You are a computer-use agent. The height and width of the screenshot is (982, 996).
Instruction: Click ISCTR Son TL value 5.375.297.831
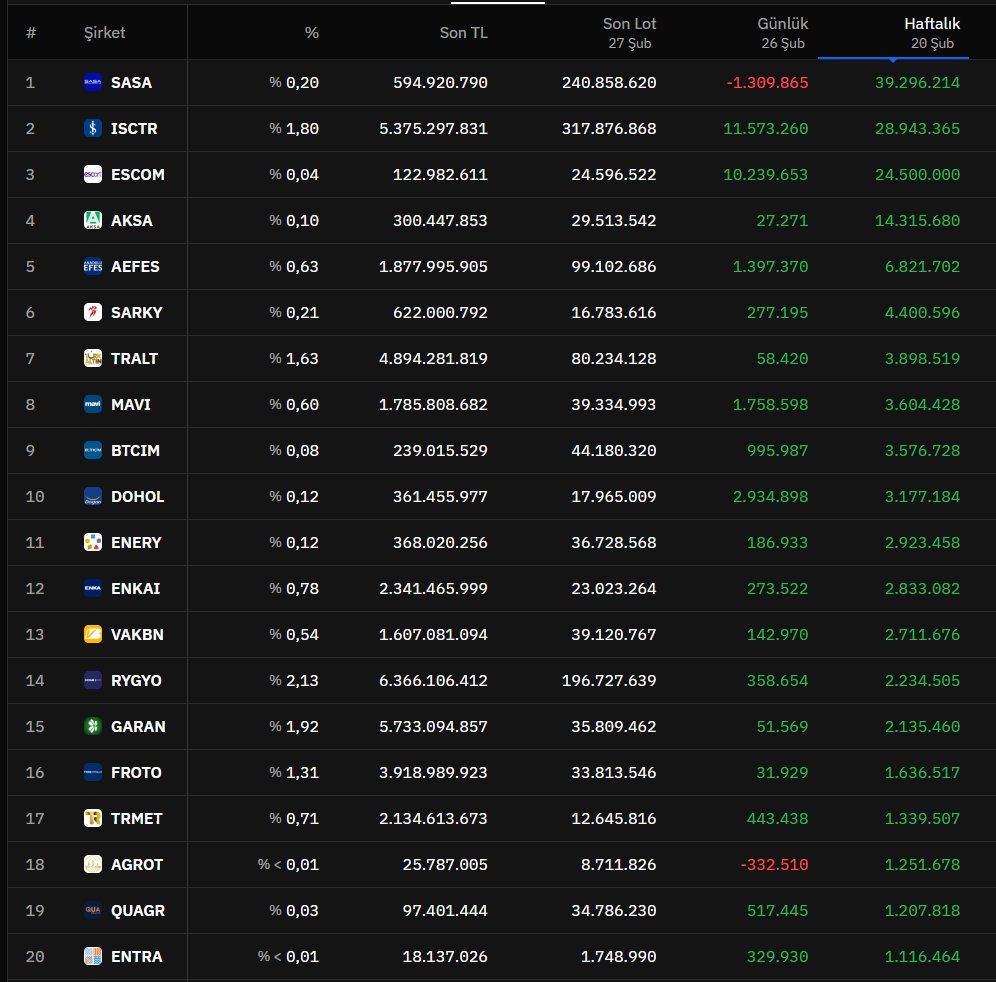click(x=433, y=128)
